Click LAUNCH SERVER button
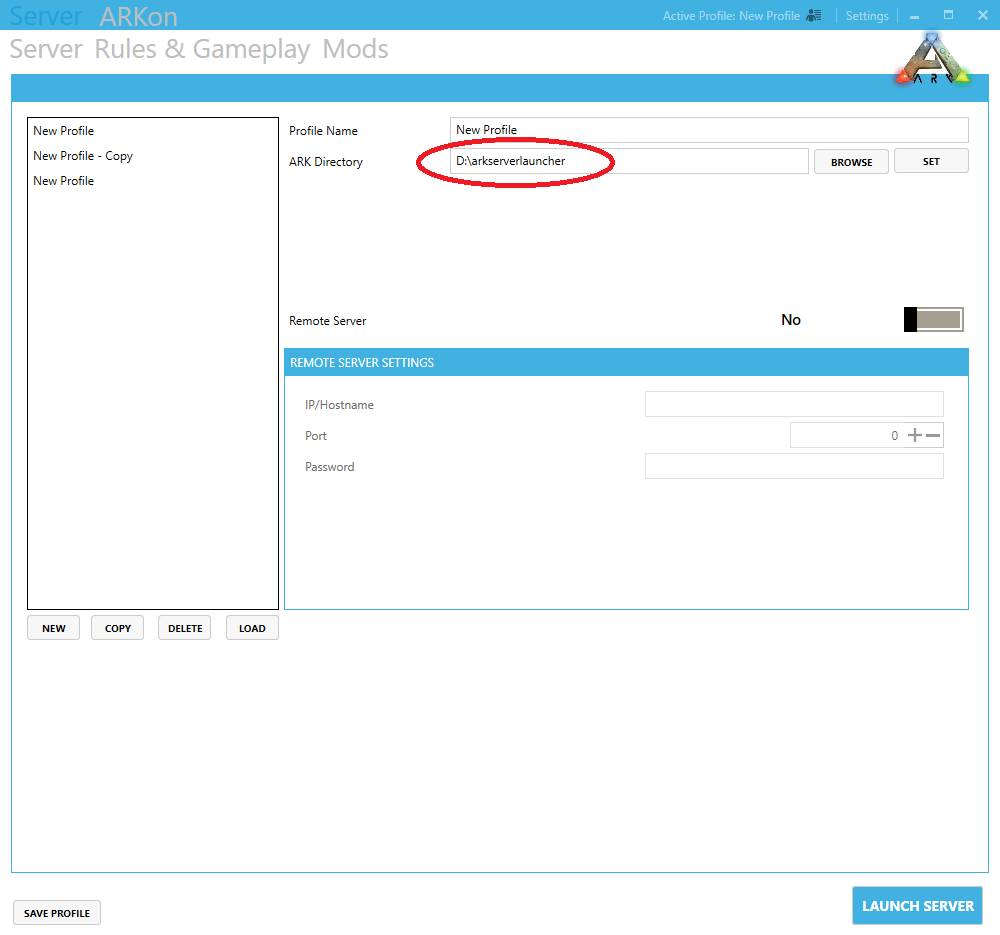 tap(917, 905)
